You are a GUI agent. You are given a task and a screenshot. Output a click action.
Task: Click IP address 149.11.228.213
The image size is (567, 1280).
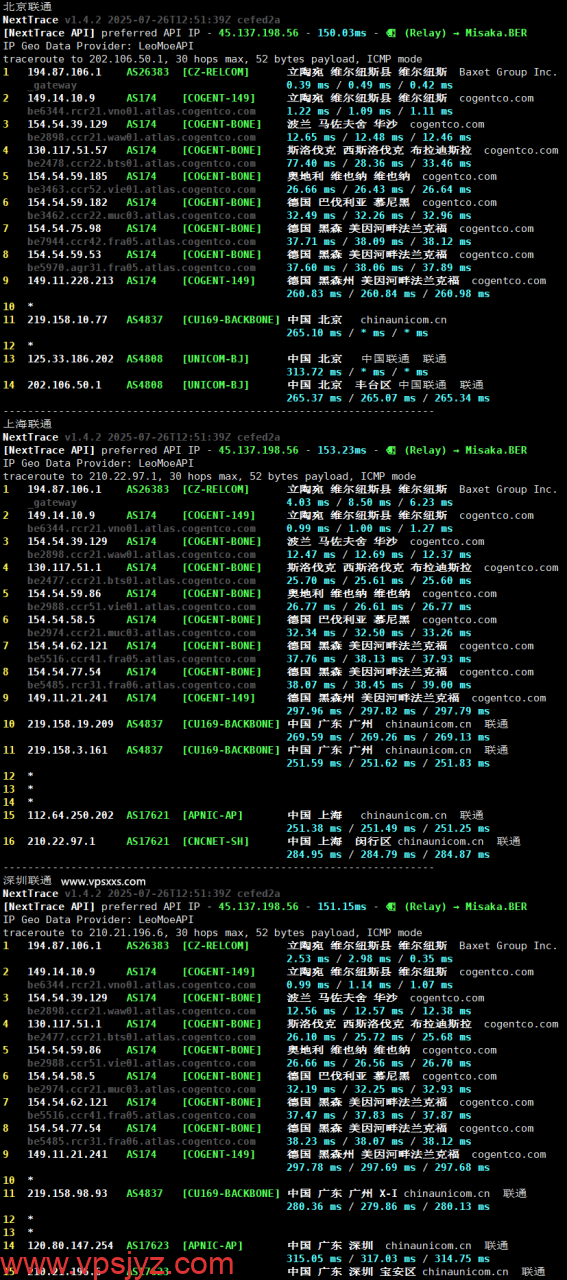[70, 280]
